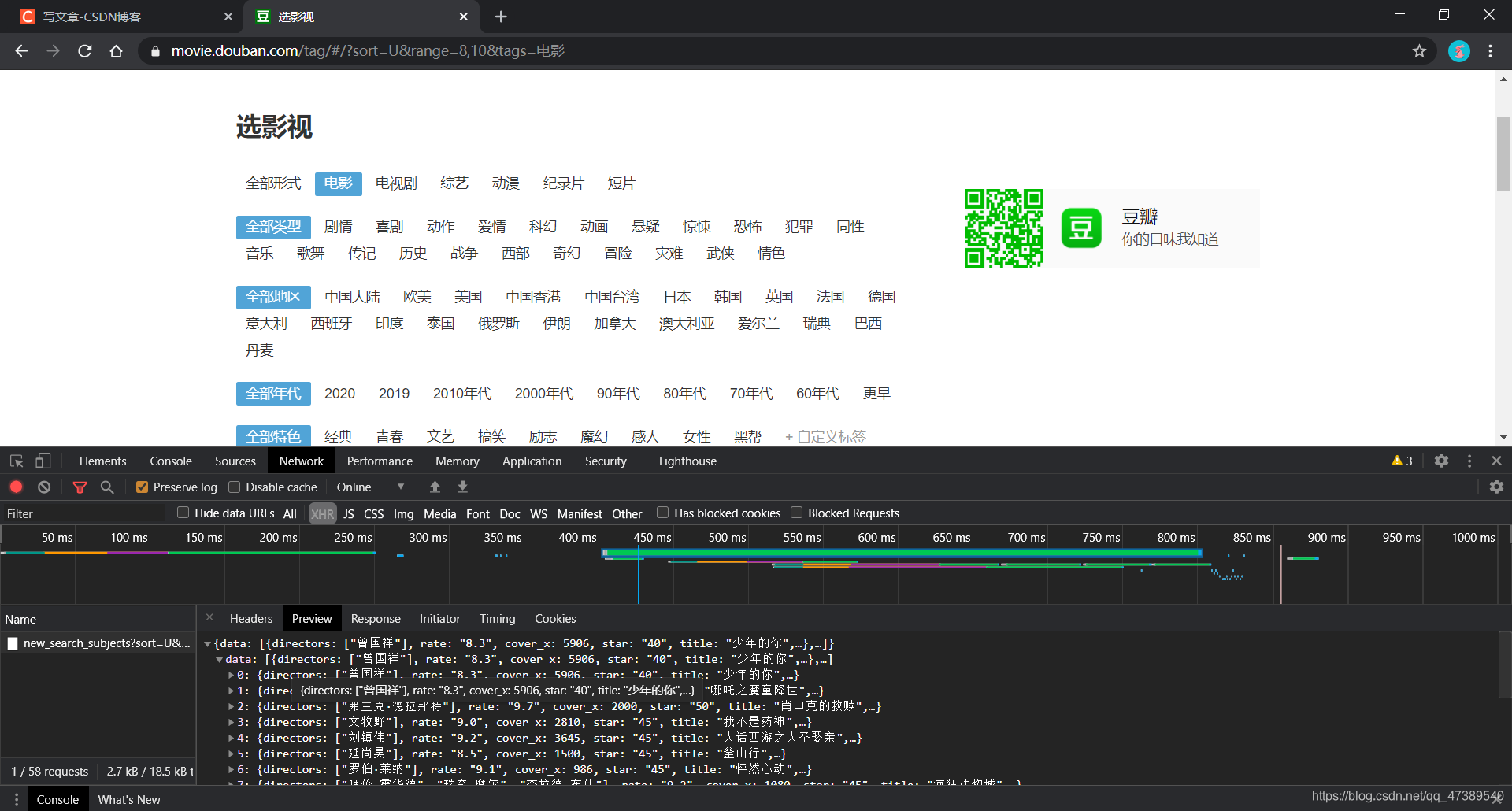Open the console drawer menu dots

click(16, 800)
